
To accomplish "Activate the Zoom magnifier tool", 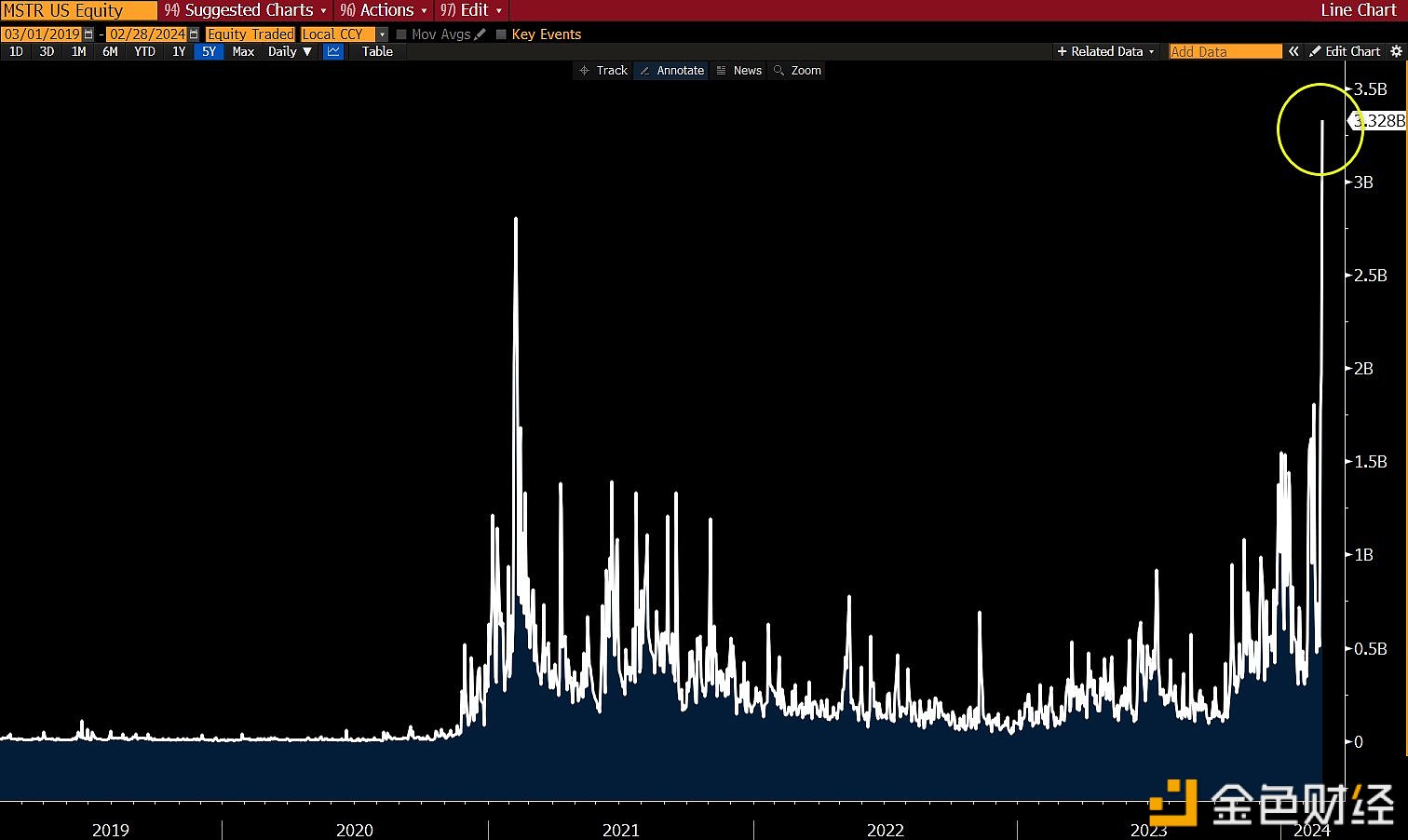I will [x=798, y=71].
